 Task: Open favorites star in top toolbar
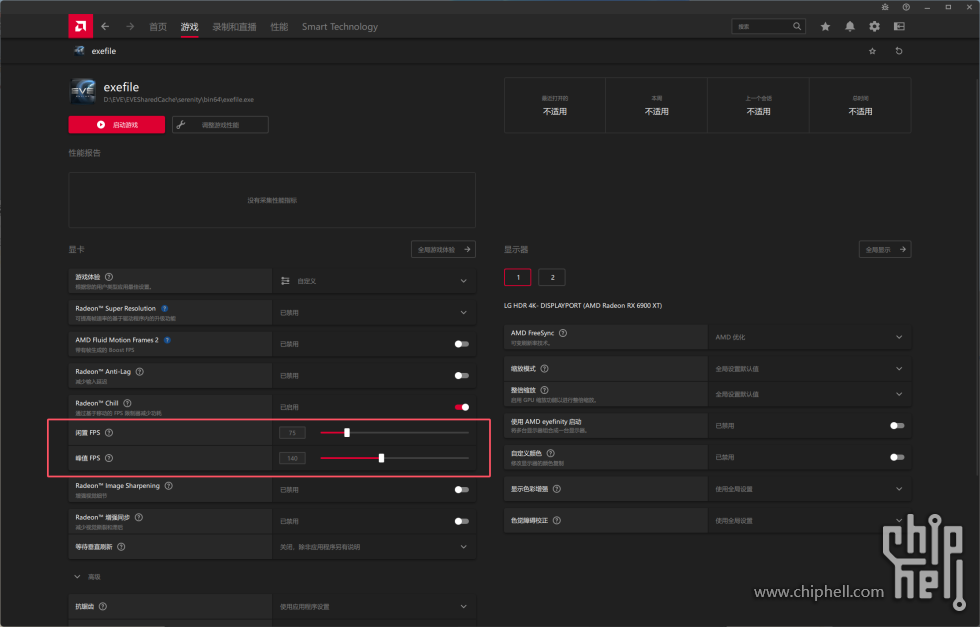tap(826, 26)
